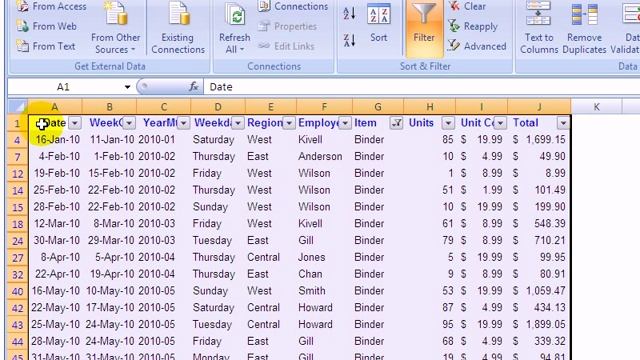The width and height of the screenshot is (640, 360).
Task: Select column A header
Action: coord(55,107)
